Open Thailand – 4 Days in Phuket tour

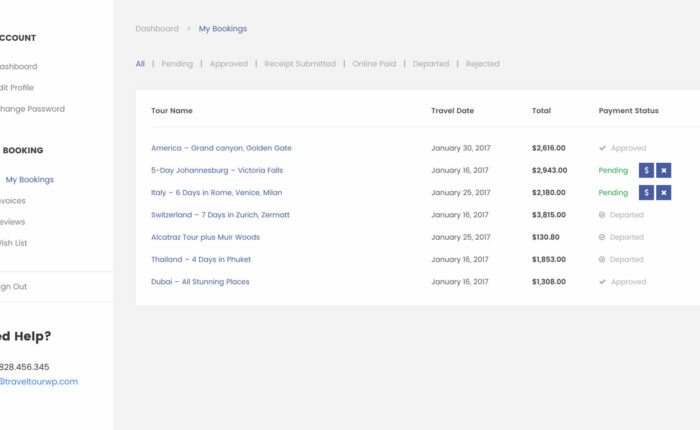[201, 259]
